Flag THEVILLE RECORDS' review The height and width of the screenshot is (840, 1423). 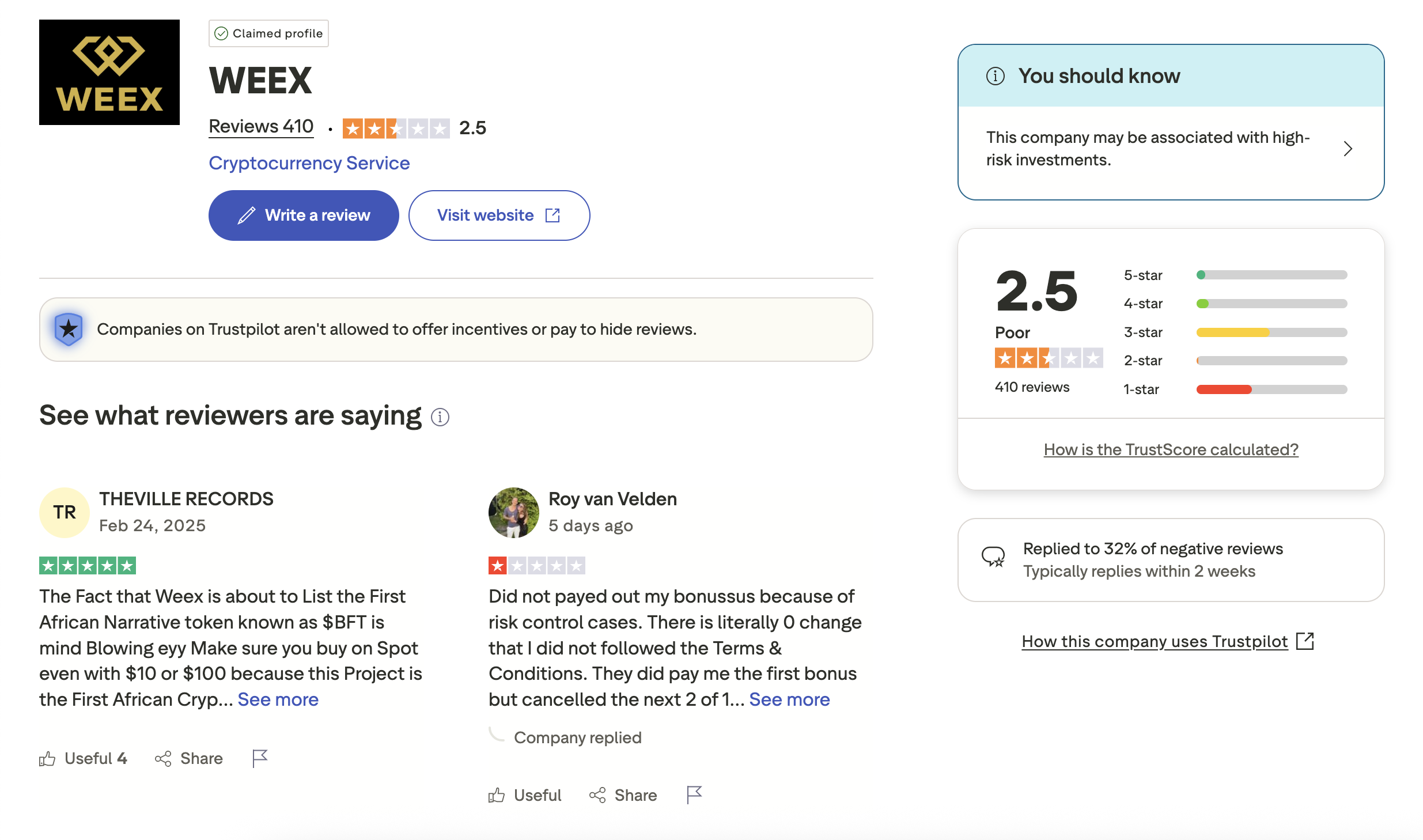pos(260,758)
